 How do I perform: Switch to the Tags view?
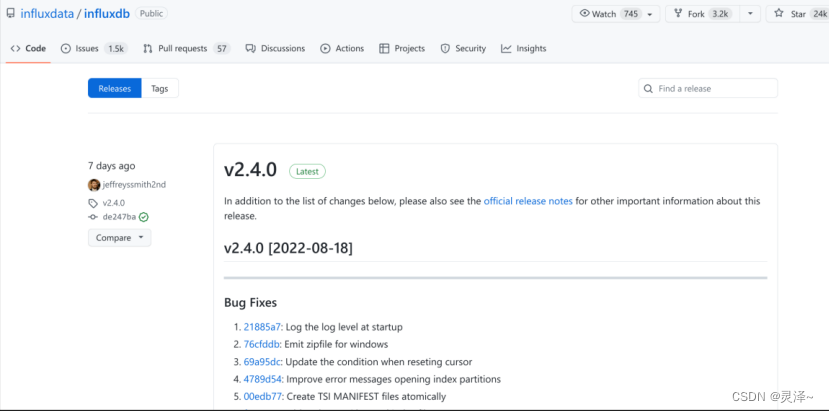coord(160,88)
